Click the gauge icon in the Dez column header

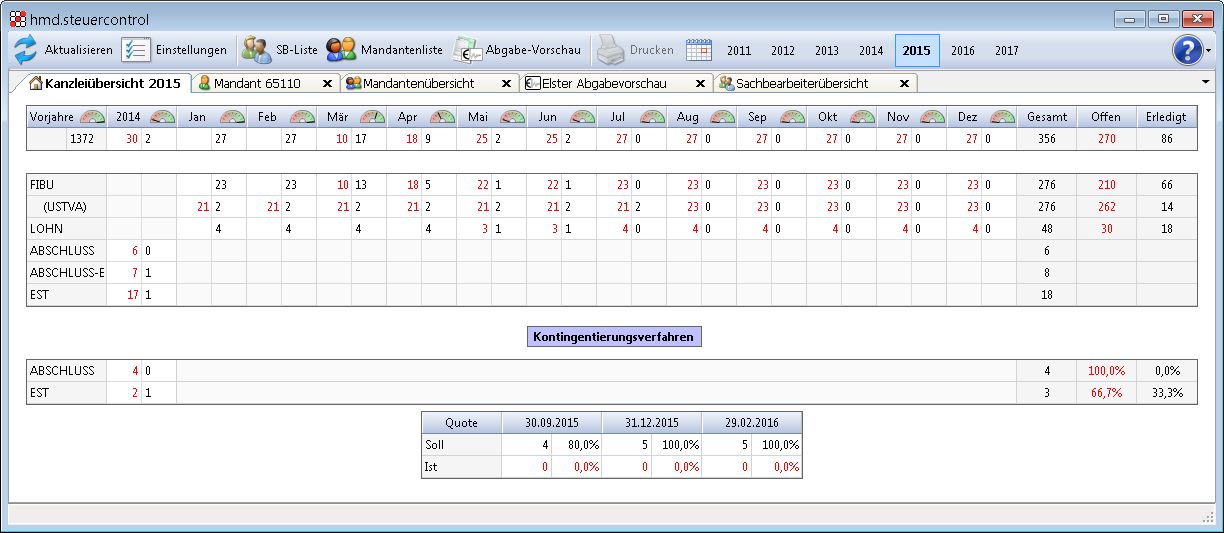pos(1002,118)
